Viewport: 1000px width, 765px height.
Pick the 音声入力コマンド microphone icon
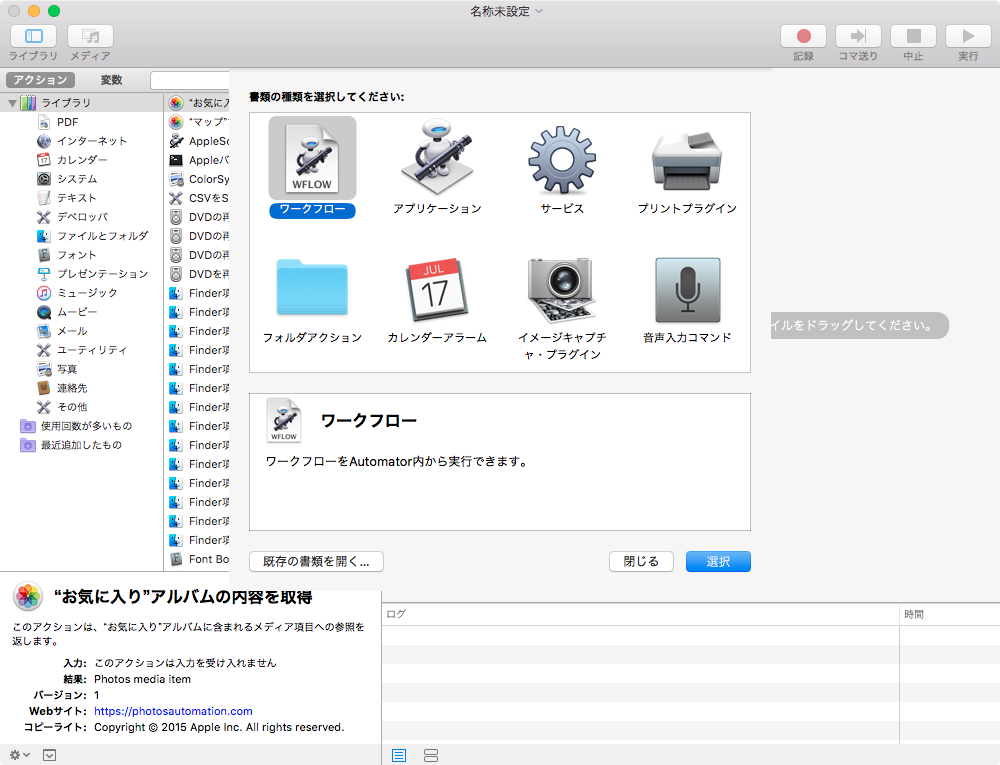pyautogui.click(x=687, y=289)
